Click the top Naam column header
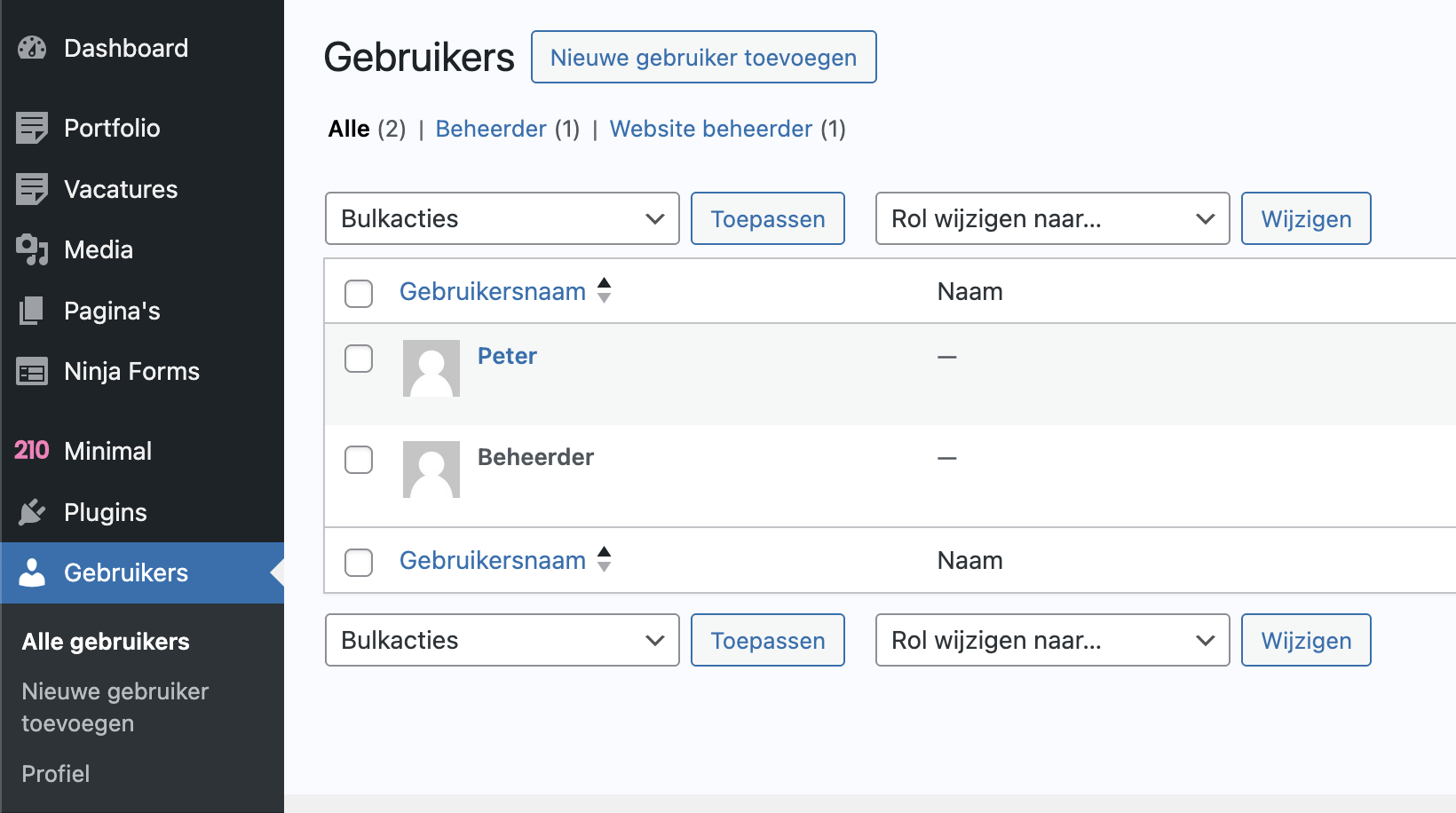The image size is (1456, 813). click(x=969, y=291)
